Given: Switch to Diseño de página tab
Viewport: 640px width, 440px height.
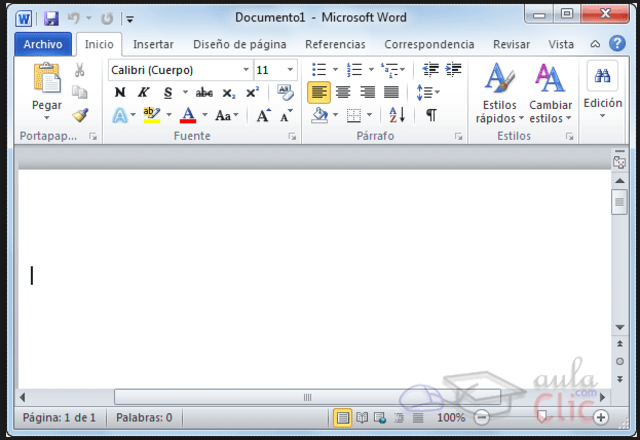Looking at the screenshot, I should click(240, 44).
